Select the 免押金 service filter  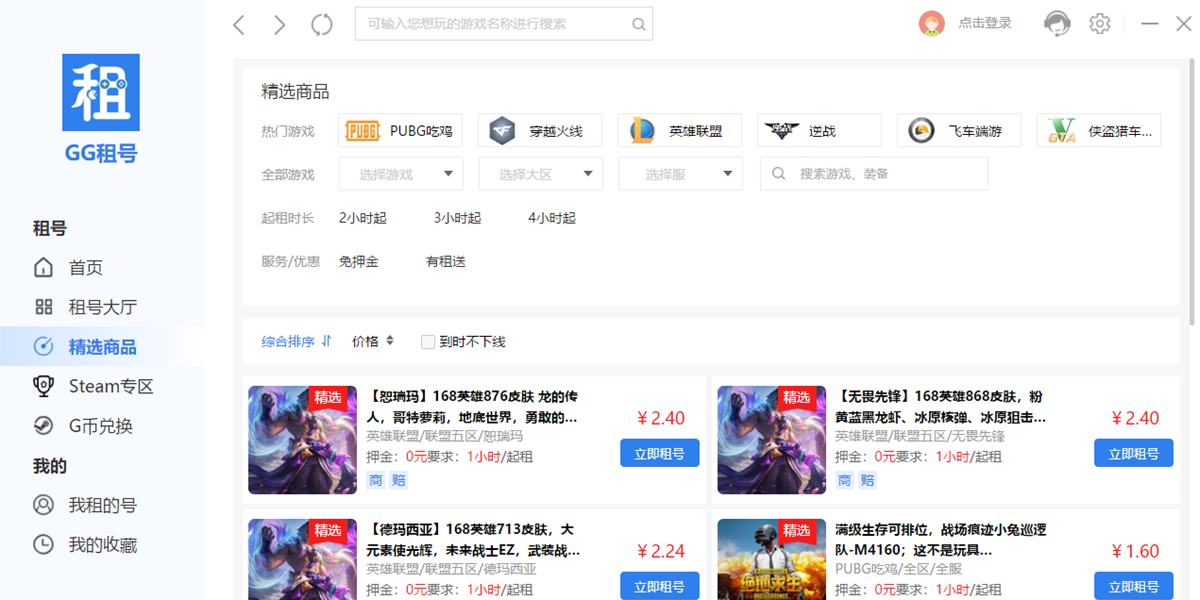pyautogui.click(x=359, y=262)
